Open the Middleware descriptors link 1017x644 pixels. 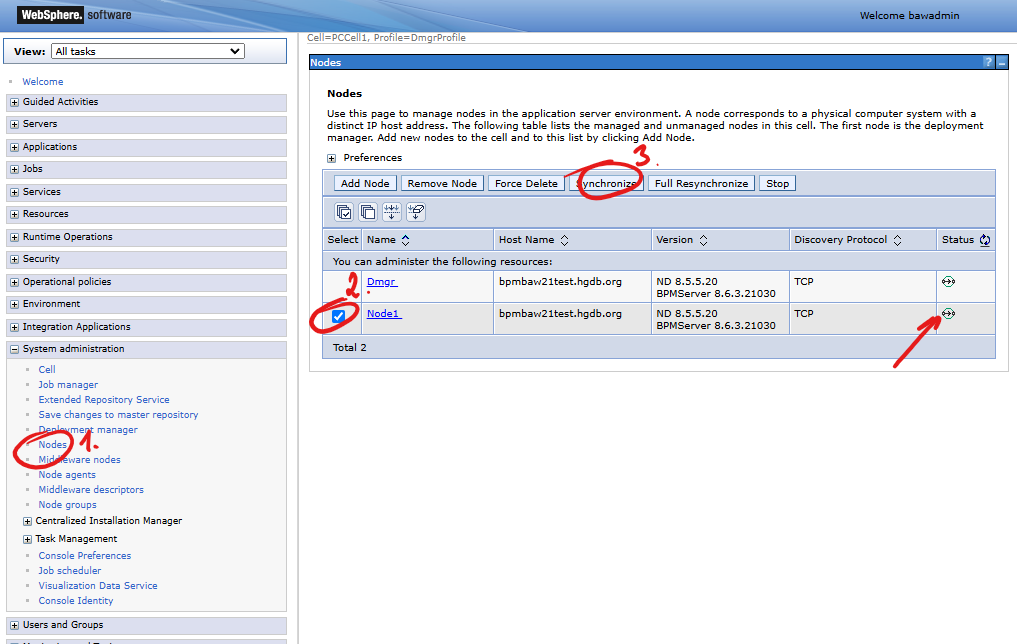pos(91,490)
